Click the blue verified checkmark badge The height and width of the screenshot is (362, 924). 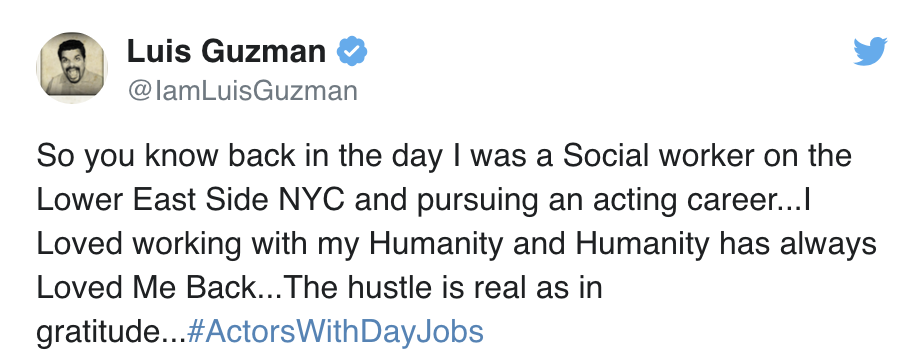coord(352,51)
